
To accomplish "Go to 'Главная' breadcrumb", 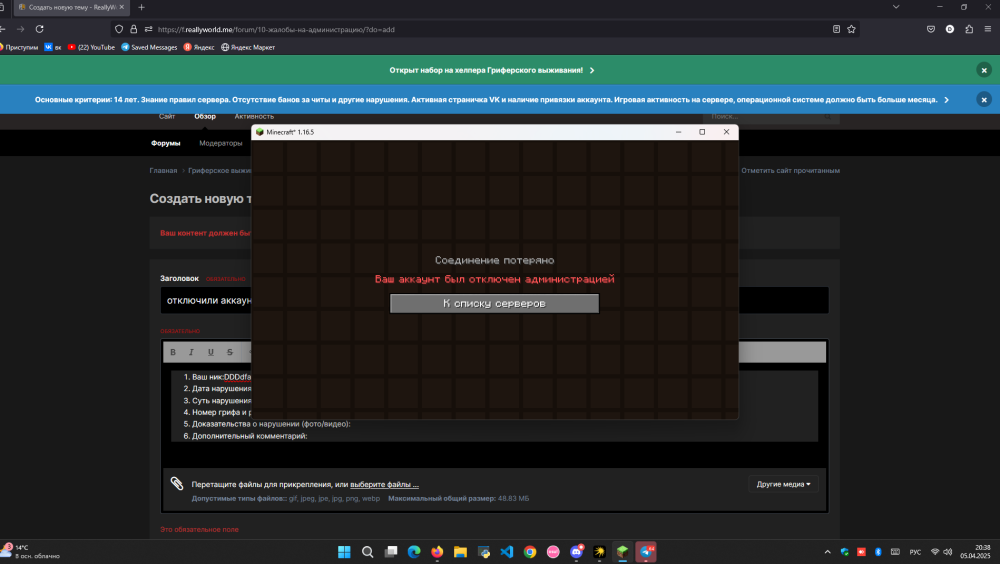I will point(163,170).
